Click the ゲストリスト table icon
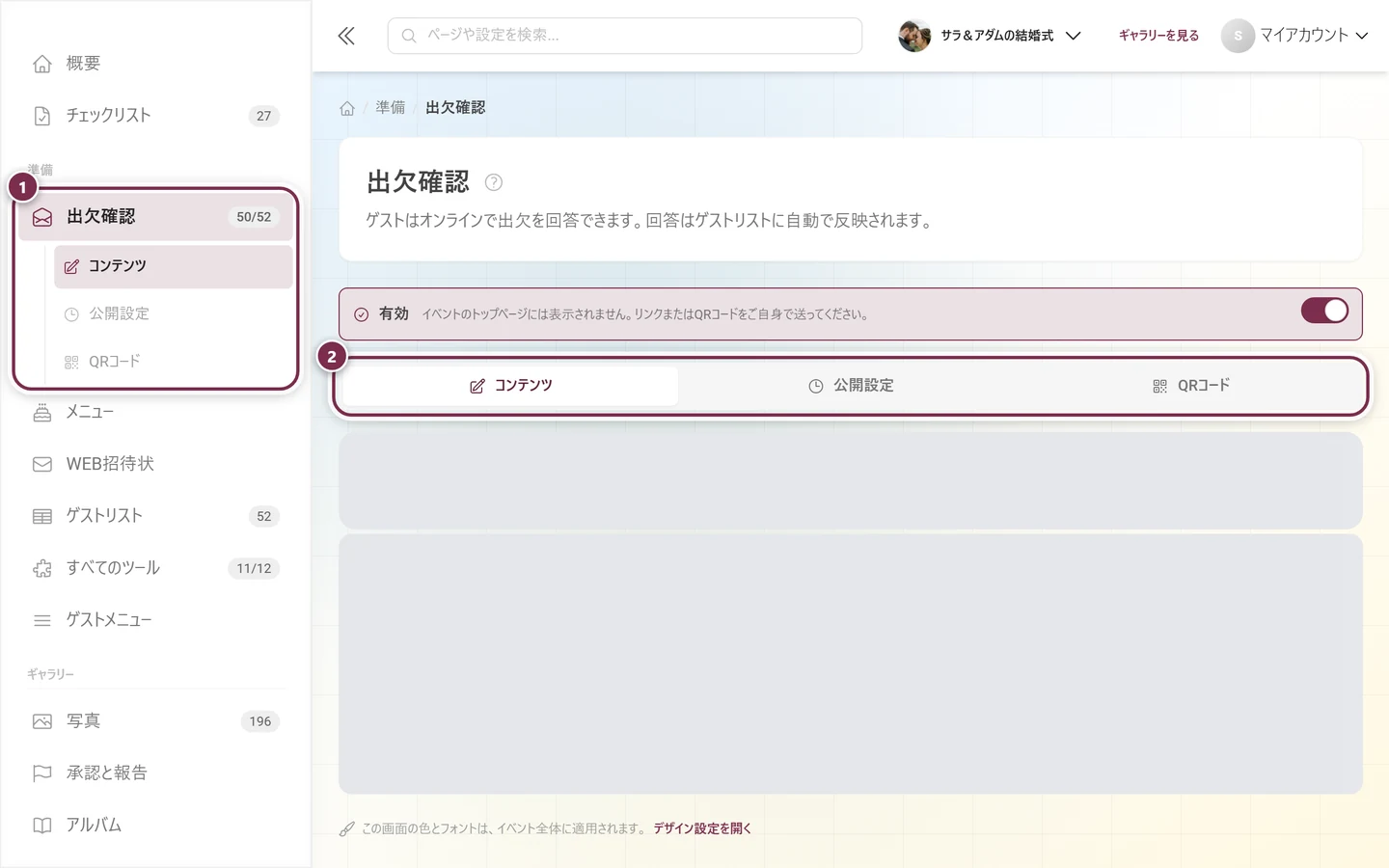Viewport: 1389px width, 868px height. [42, 516]
